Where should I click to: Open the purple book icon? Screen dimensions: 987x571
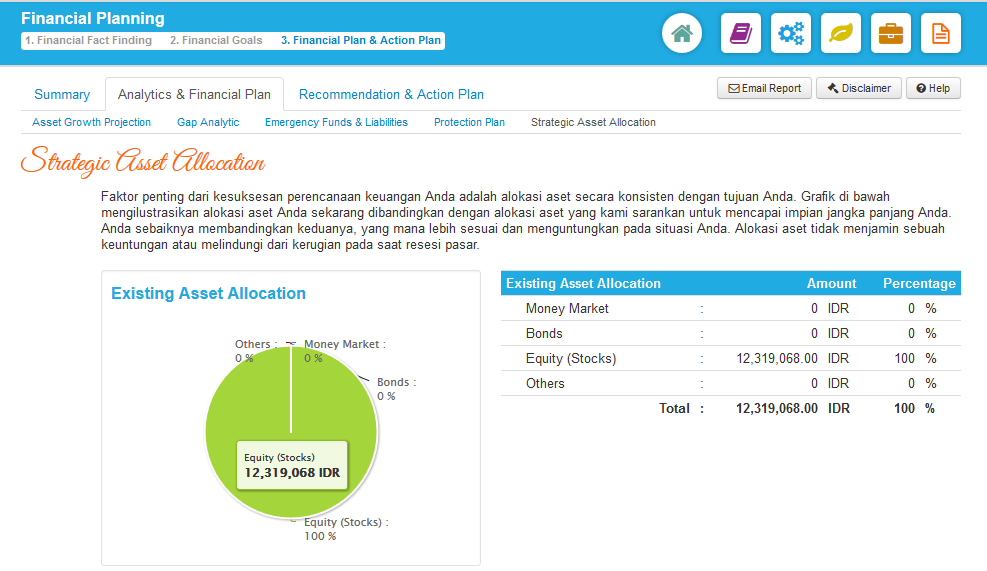pyautogui.click(x=740, y=34)
